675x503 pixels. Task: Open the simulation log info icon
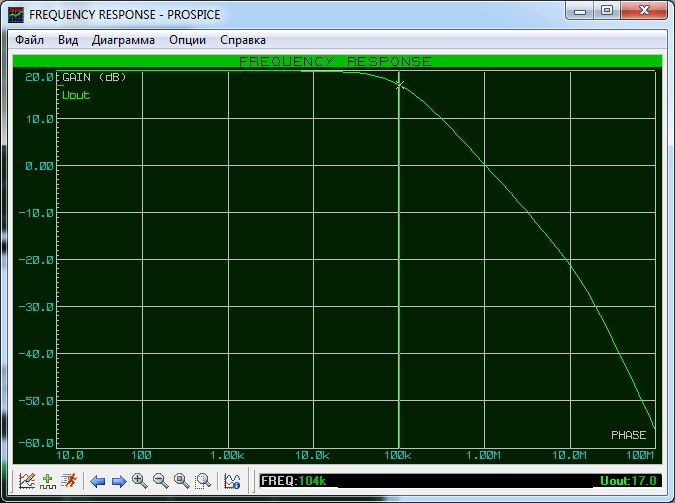232,481
